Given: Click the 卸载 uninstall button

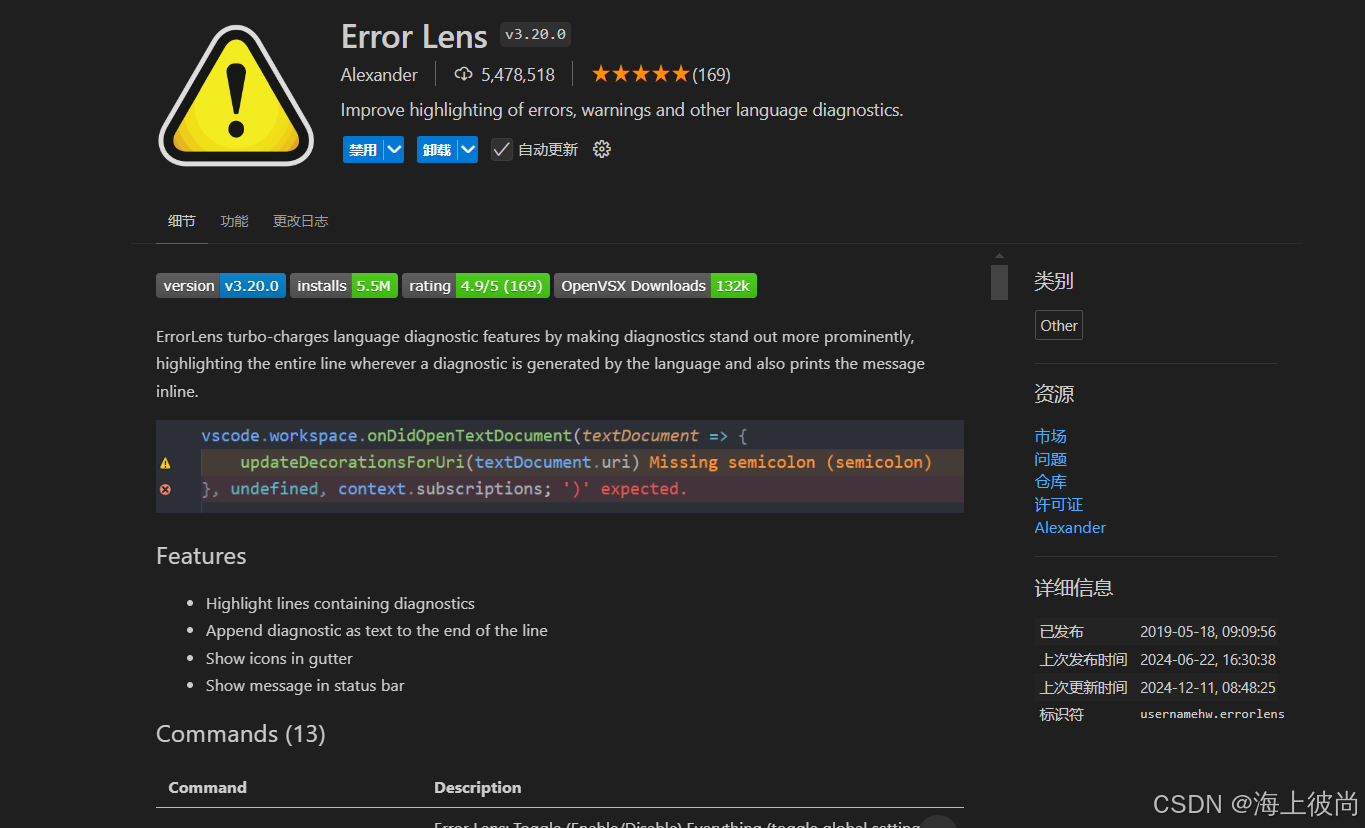Looking at the screenshot, I should (x=437, y=149).
